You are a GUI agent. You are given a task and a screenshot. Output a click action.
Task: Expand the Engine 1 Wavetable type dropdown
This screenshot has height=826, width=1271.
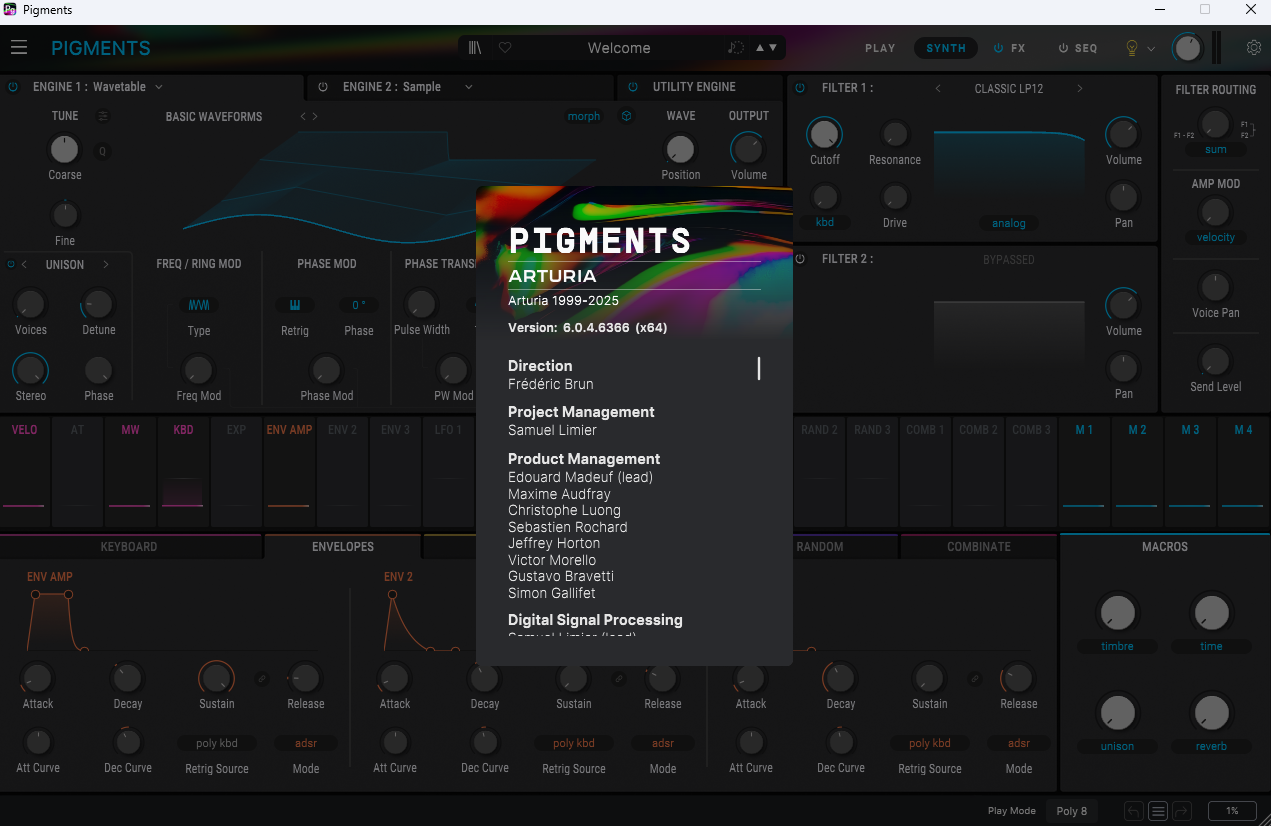point(158,87)
